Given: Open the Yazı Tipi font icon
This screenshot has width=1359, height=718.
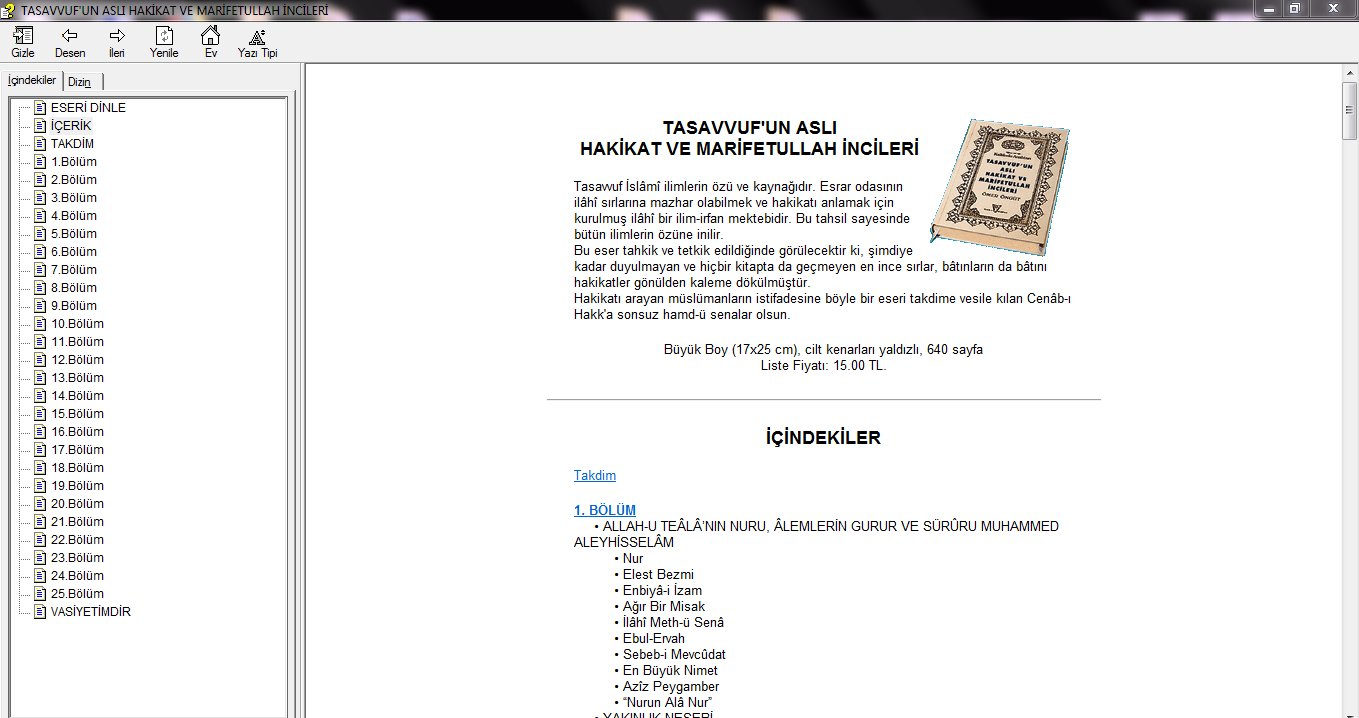Looking at the screenshot, I should pos(257,37).
